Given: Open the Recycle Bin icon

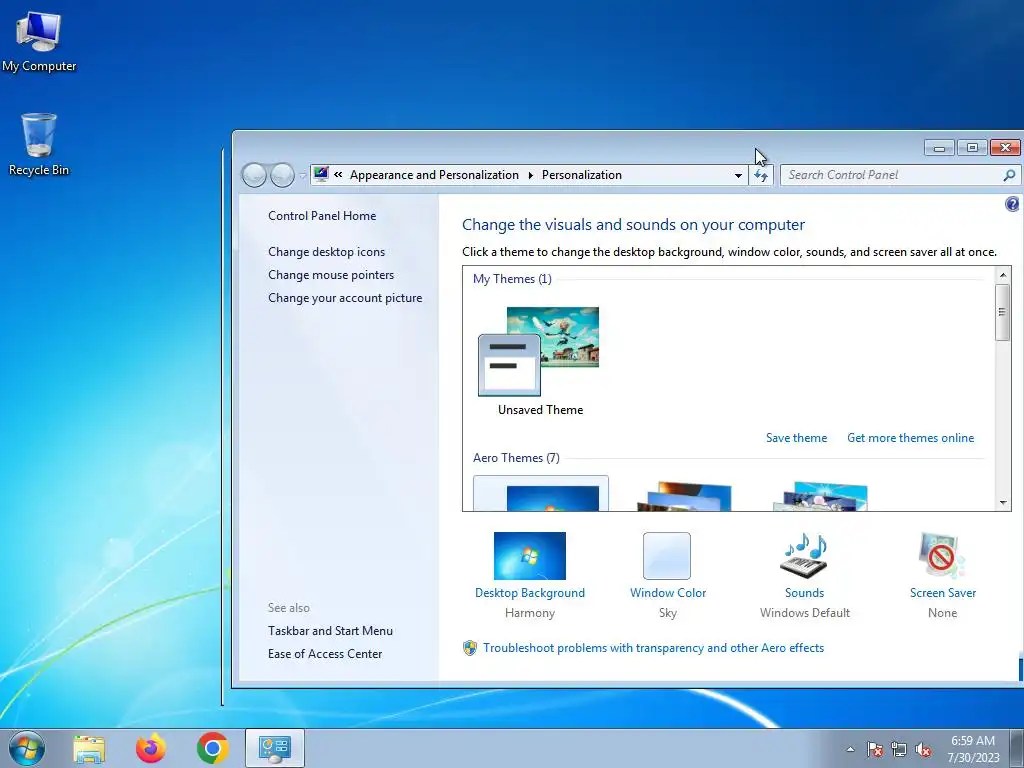Looking at the screenshot, I should pos(39,145).
